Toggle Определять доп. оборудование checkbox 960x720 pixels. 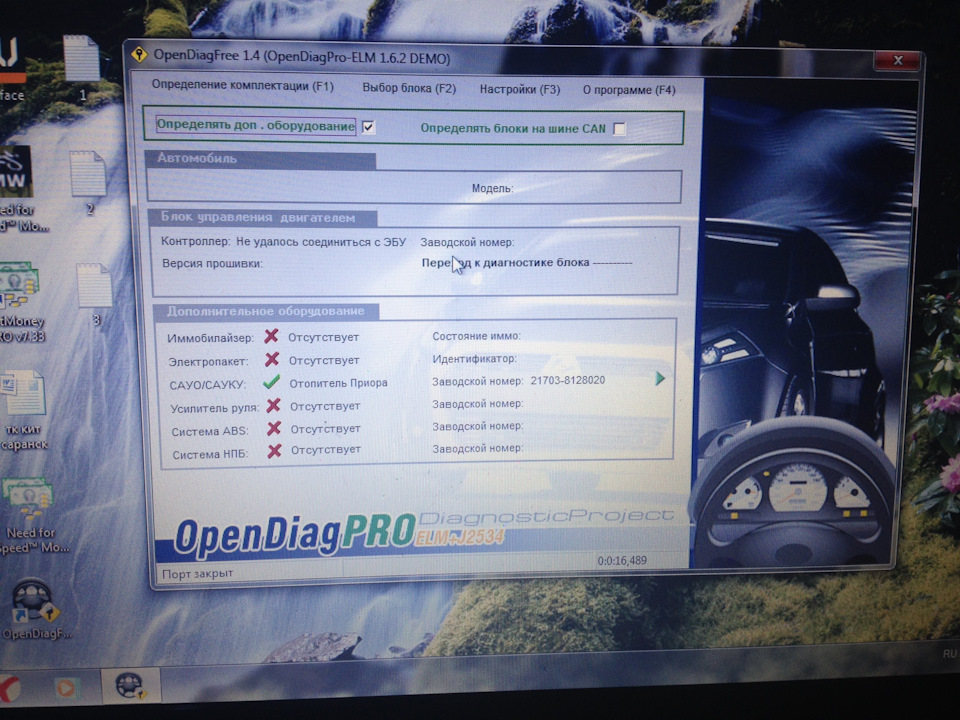369,127
